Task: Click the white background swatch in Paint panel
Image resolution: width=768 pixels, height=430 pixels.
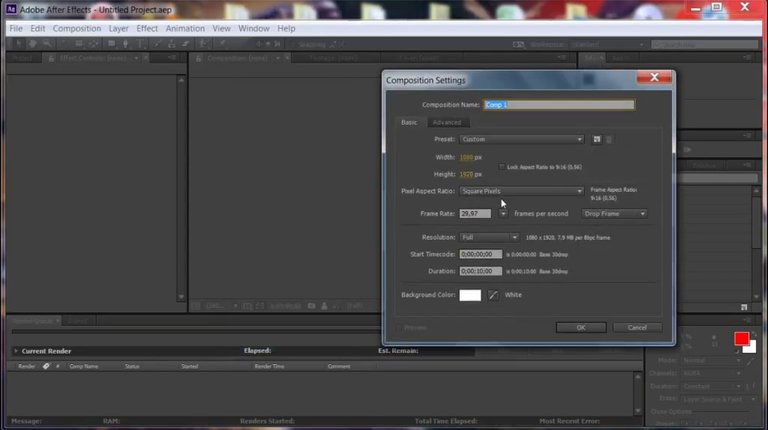Action: click(751, 347)
